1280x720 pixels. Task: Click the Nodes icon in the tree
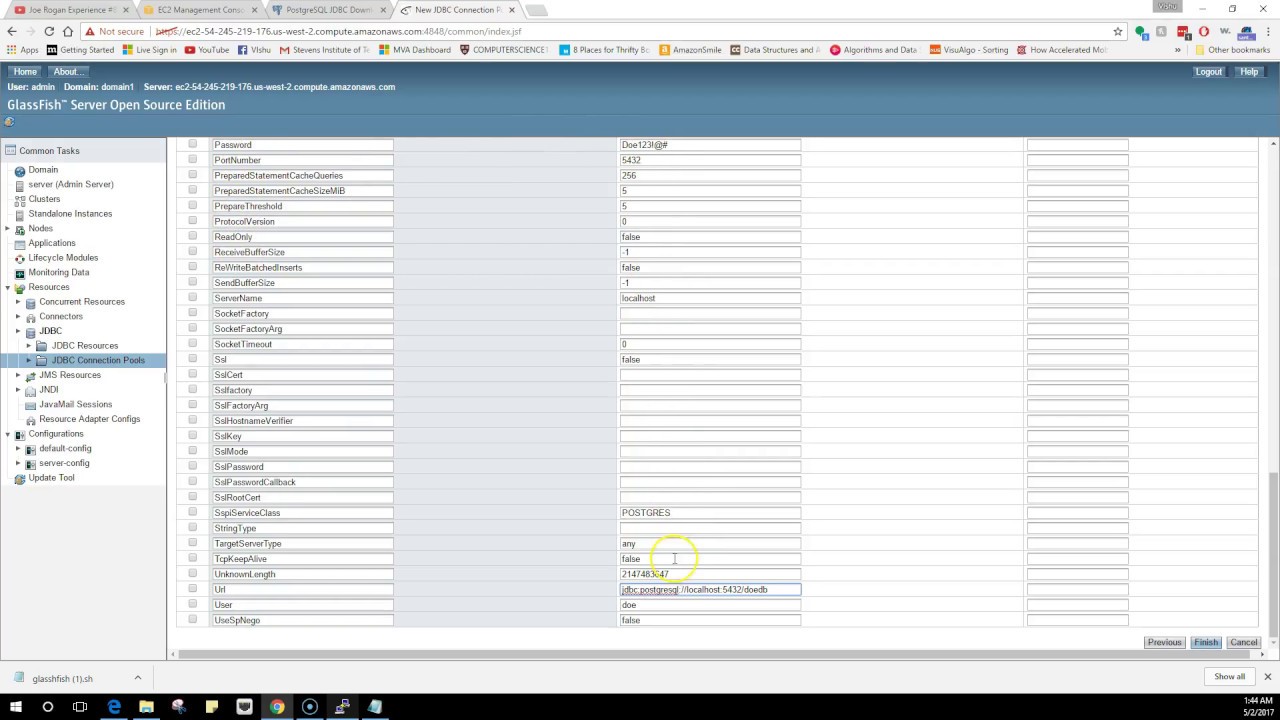tap(19, 229)
